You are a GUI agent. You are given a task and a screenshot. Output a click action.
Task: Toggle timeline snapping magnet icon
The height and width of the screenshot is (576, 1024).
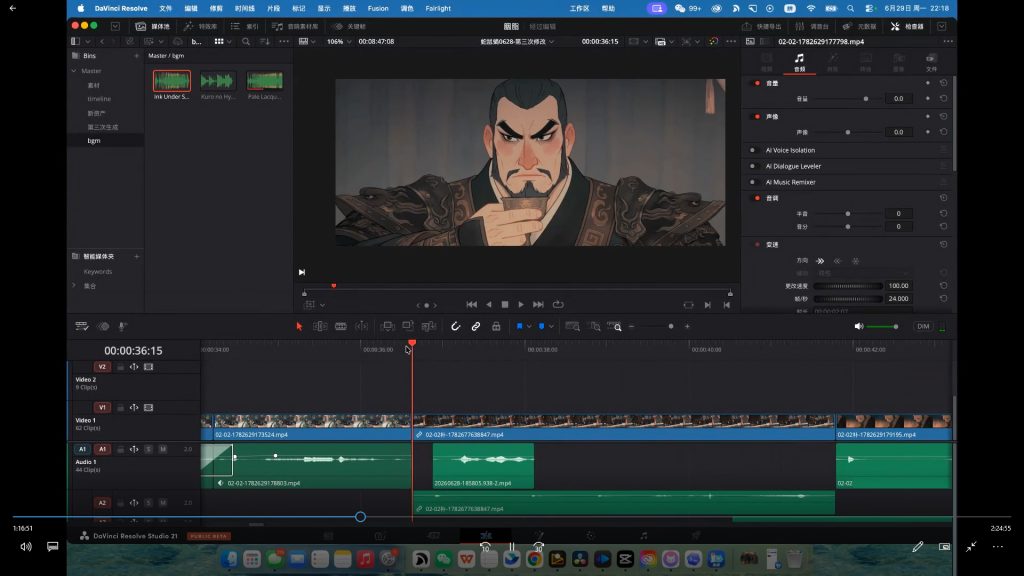tap(456, 327)
